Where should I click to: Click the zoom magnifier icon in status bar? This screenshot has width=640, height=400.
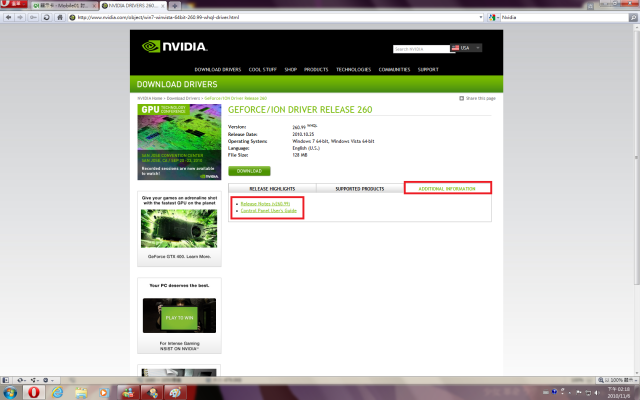tap(600, 380)
